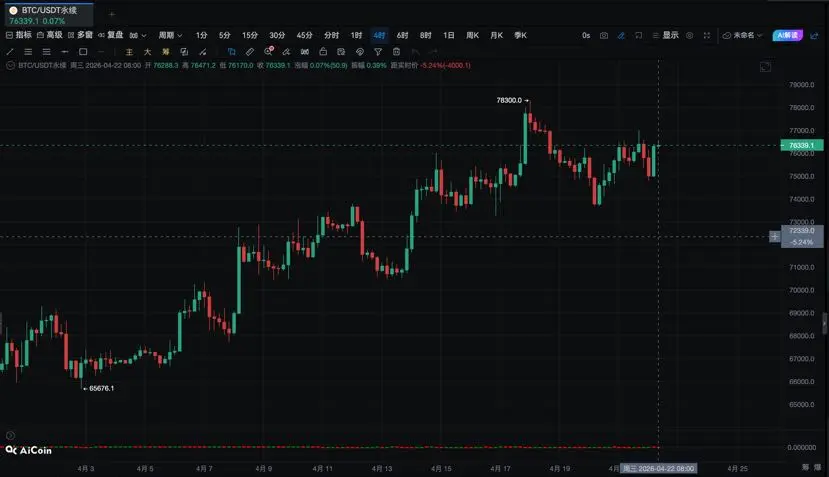Add a new chart tab
829x477 pixels.
pyautogui.click(x=112, y=14)
